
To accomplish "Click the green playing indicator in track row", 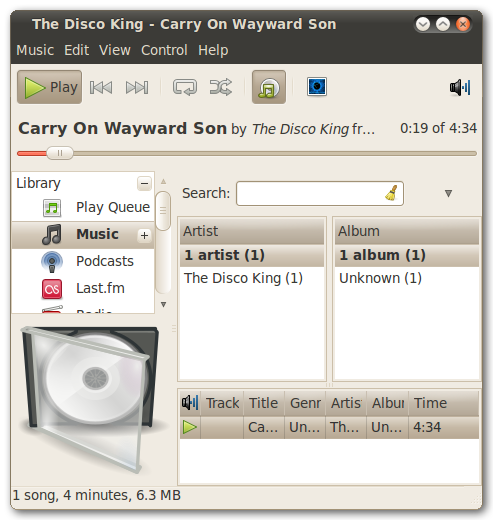I will (190, 427).
